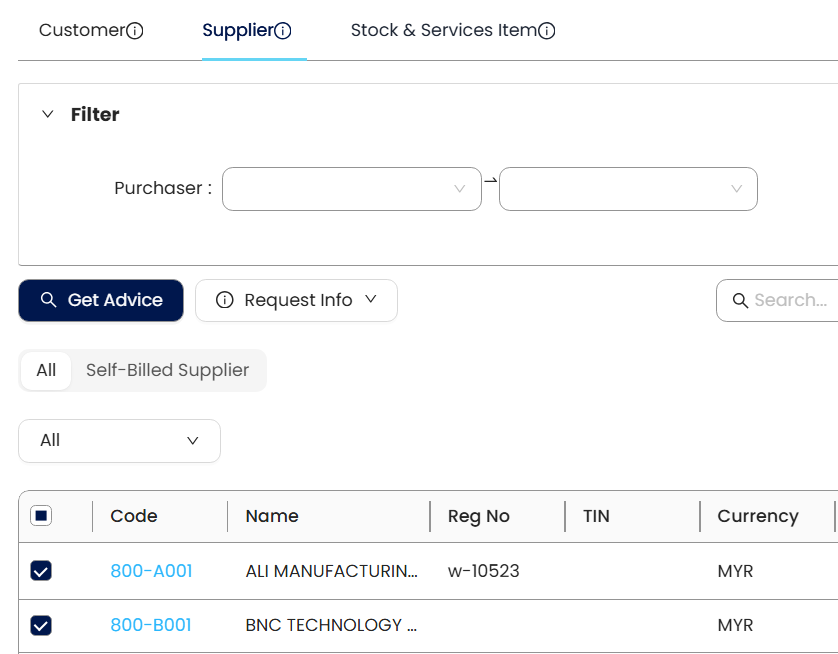Open the Request Info menu button
Screen dimensions: 838x654
pos(297,301)
